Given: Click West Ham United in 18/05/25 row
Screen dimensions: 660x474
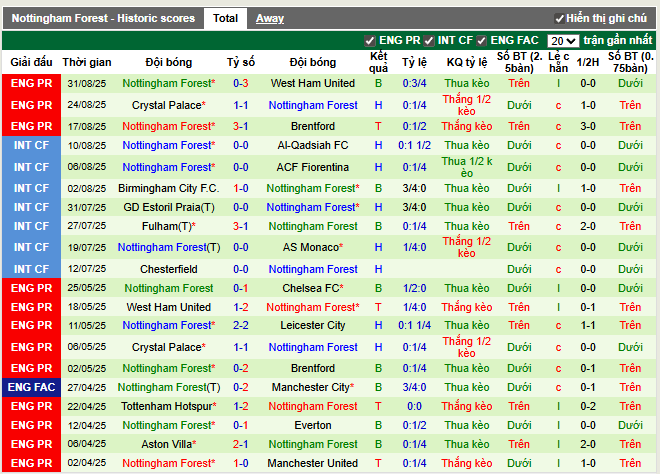Looking at the screenshot, I should coord(168,307).
